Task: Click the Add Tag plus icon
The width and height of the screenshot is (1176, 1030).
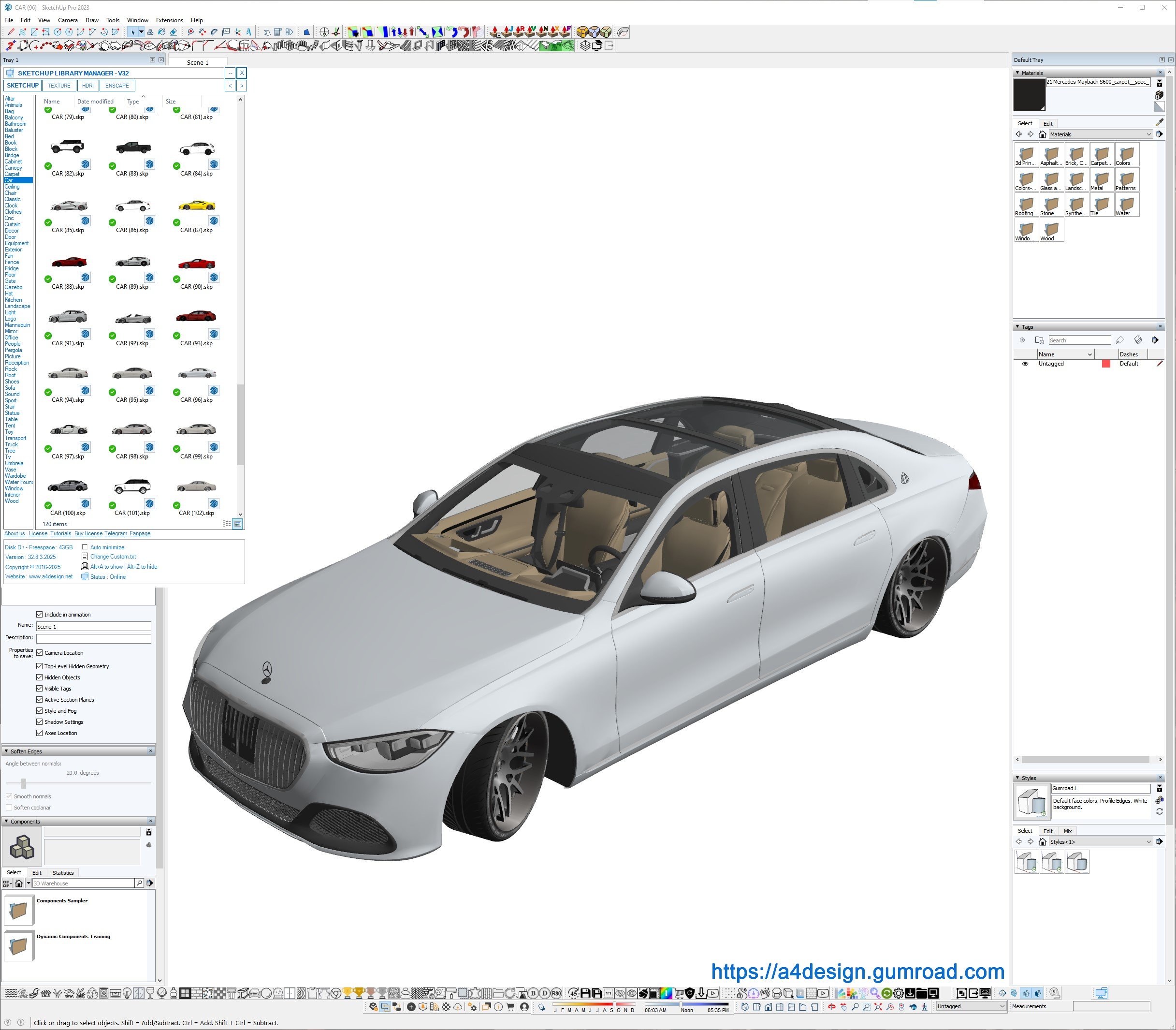Action: point(1022,340)
